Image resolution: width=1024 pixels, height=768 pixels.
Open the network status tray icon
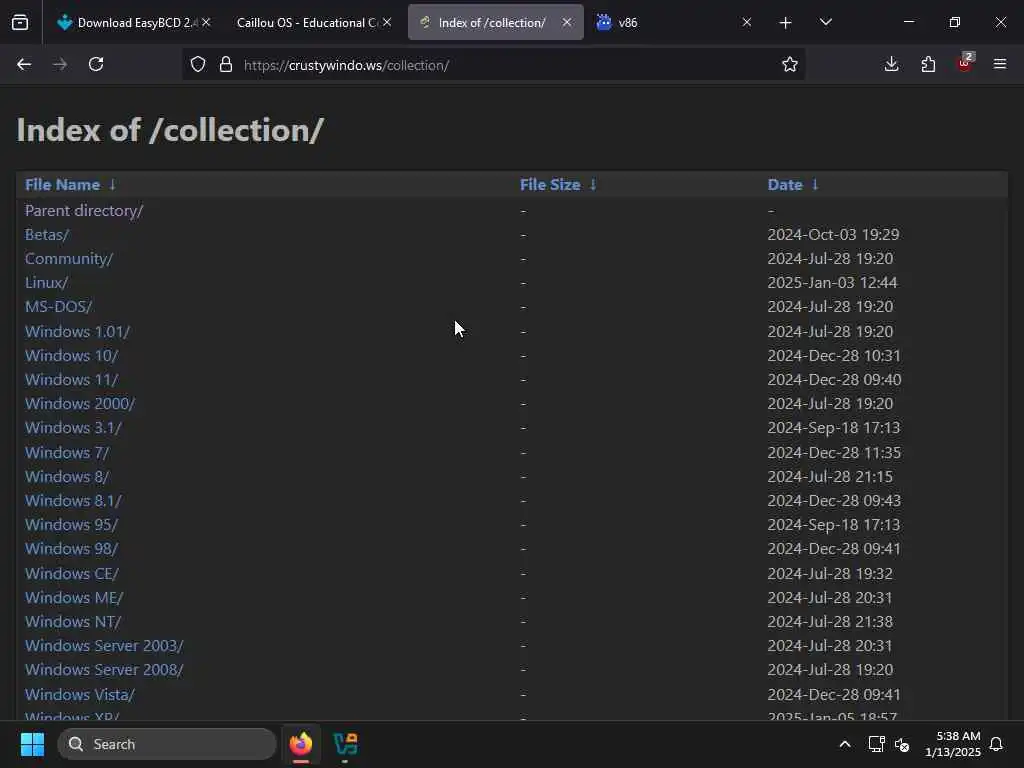876,744
